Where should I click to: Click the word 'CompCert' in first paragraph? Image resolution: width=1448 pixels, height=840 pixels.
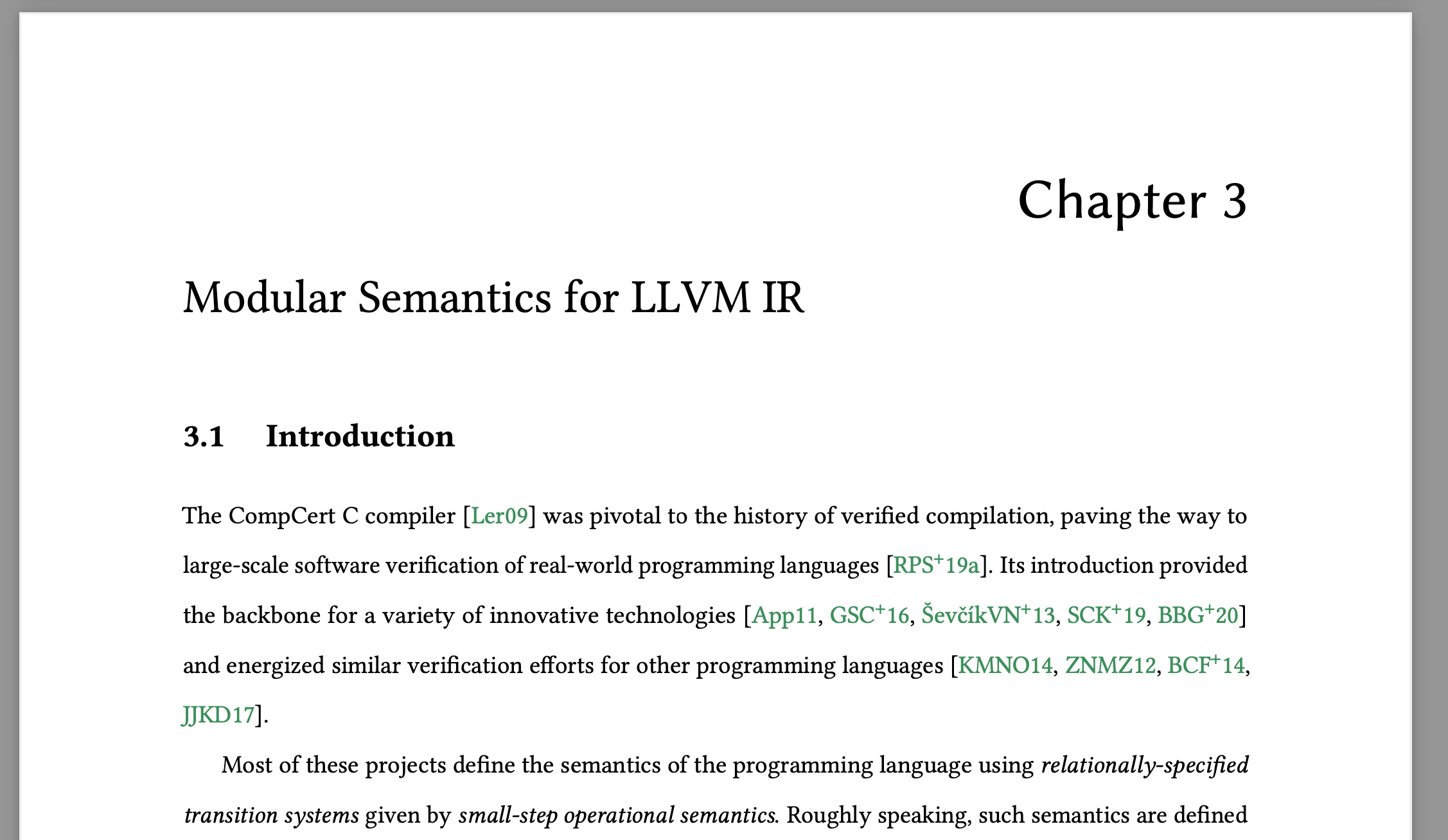pyautogui.click(x=282, y=516)
